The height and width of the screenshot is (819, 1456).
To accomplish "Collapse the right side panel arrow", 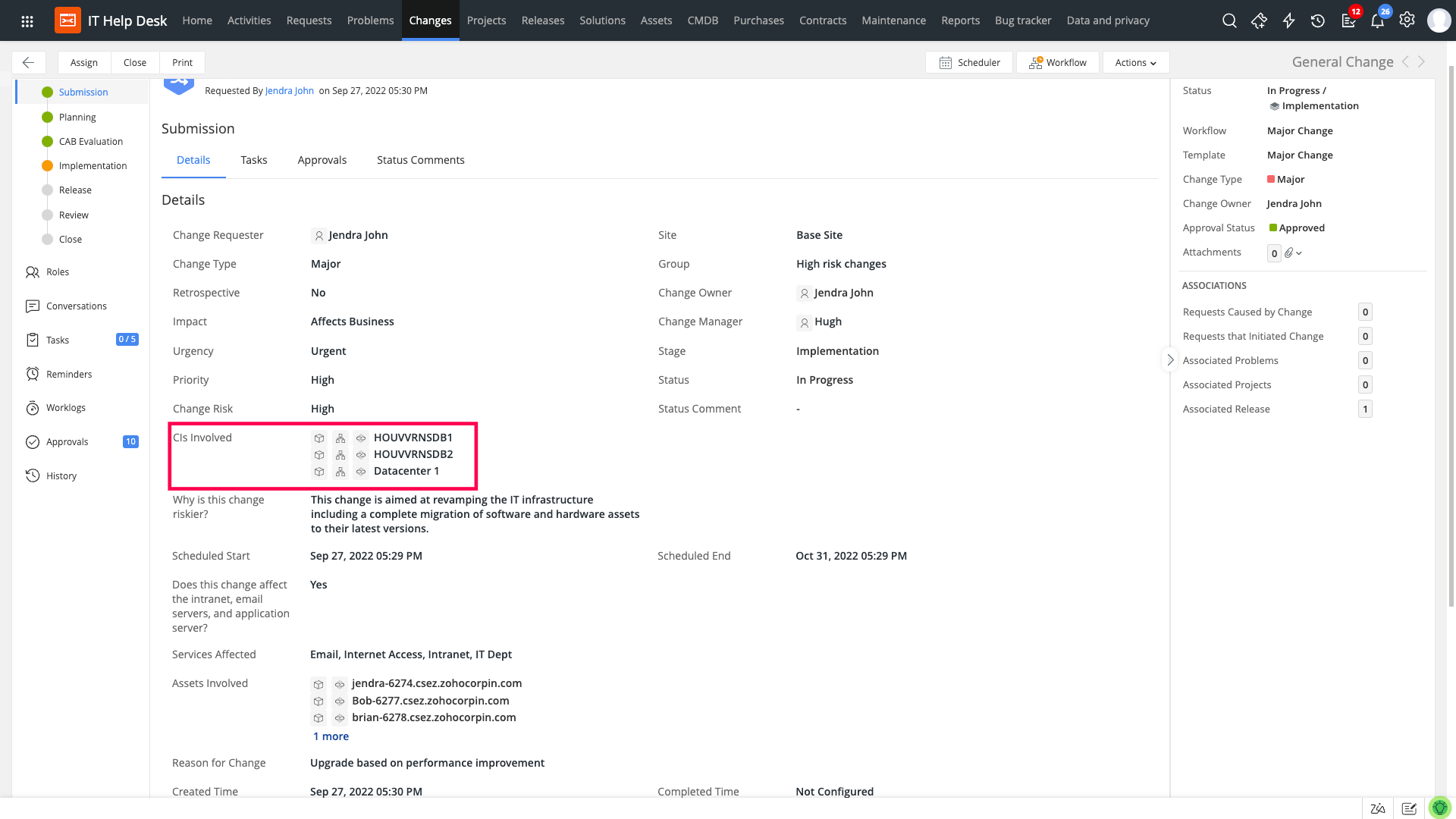I will (1170, 360).
